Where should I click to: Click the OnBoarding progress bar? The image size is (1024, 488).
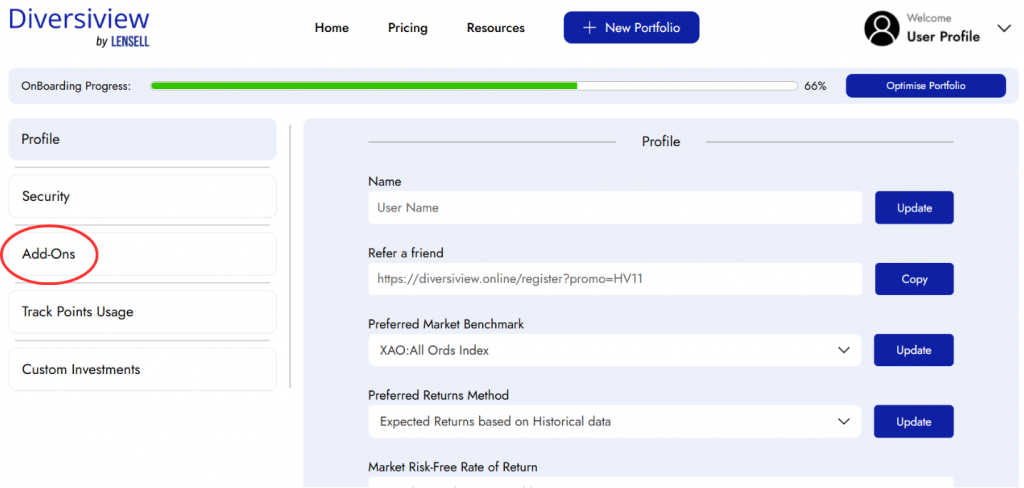point(473,86)
